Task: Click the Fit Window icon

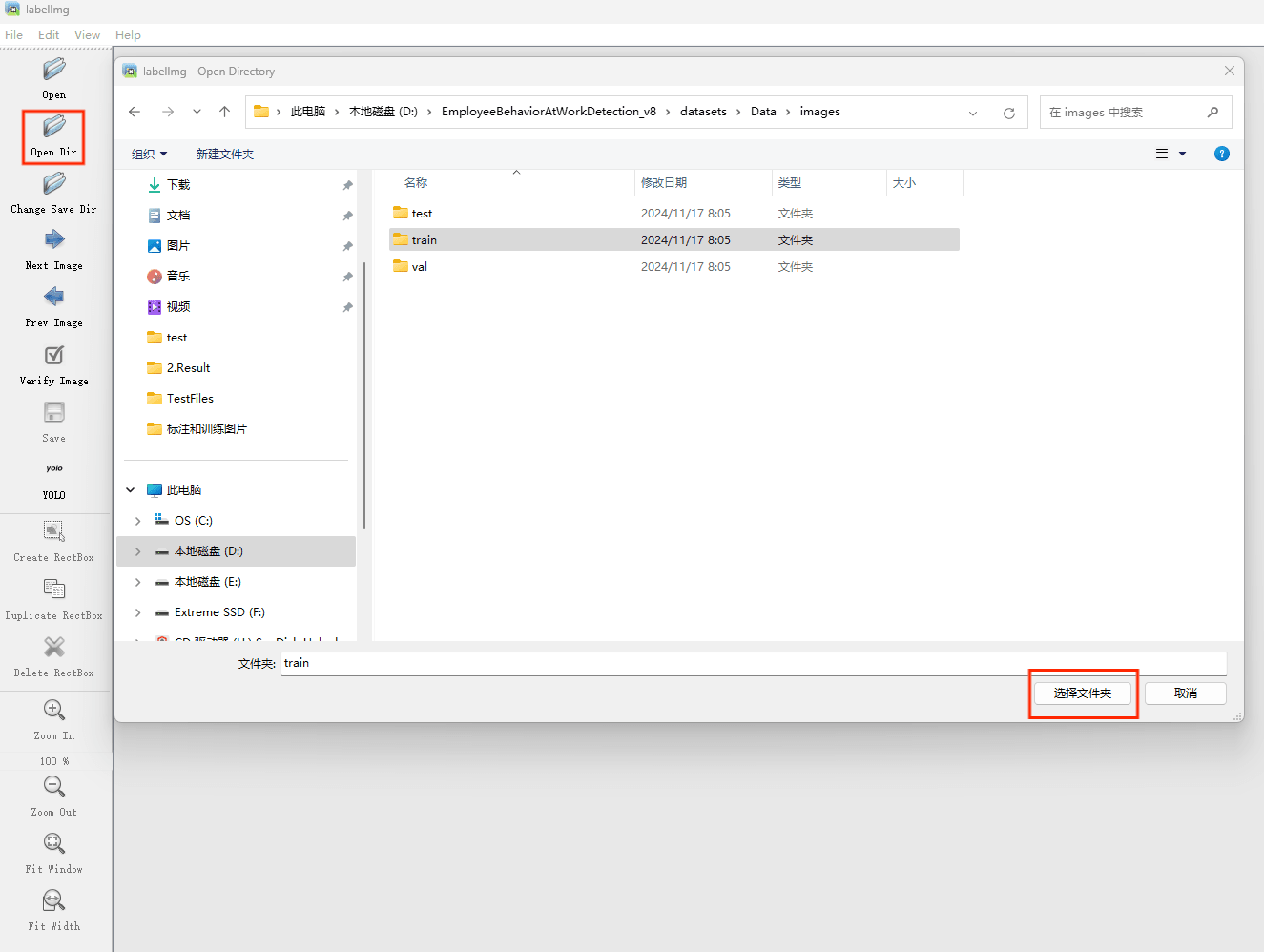Action: (54, 844)
